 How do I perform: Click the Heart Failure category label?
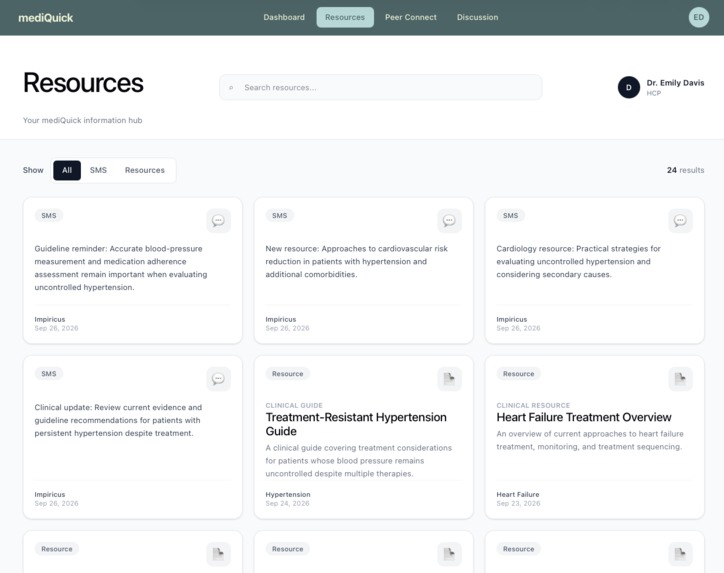point(518,495)
